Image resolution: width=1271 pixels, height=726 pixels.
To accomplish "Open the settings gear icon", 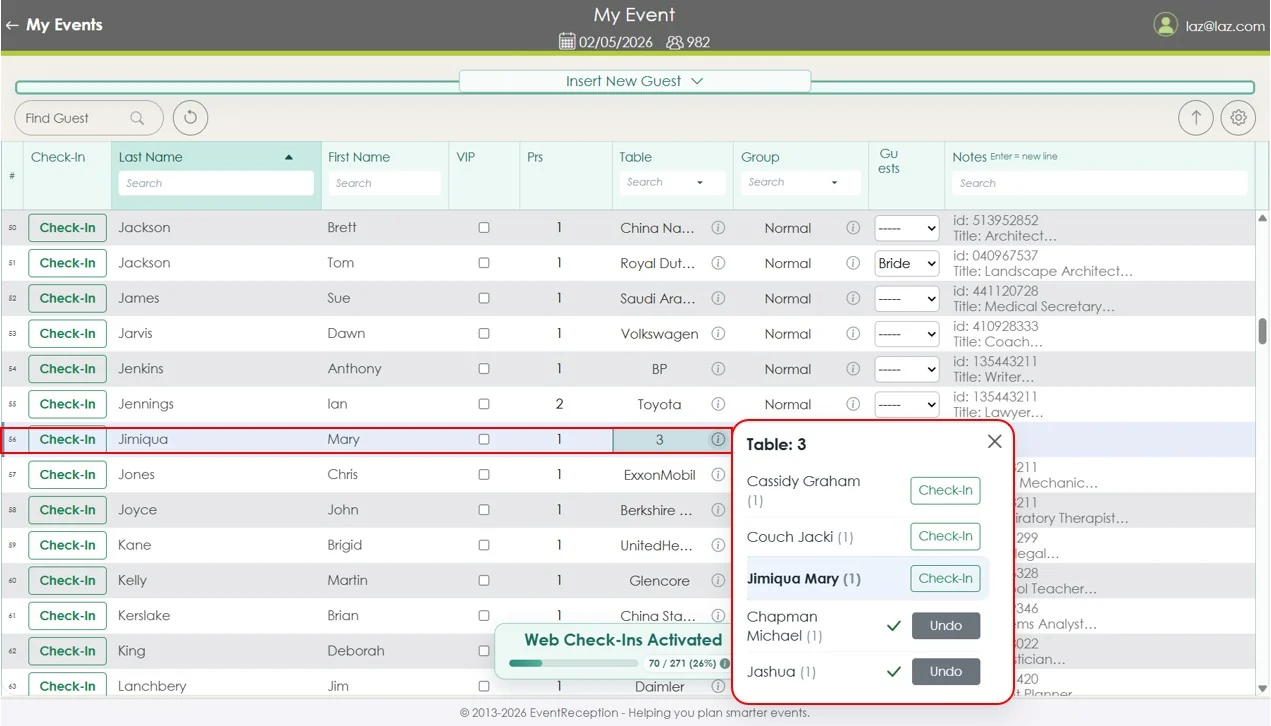I will 1238,117.
